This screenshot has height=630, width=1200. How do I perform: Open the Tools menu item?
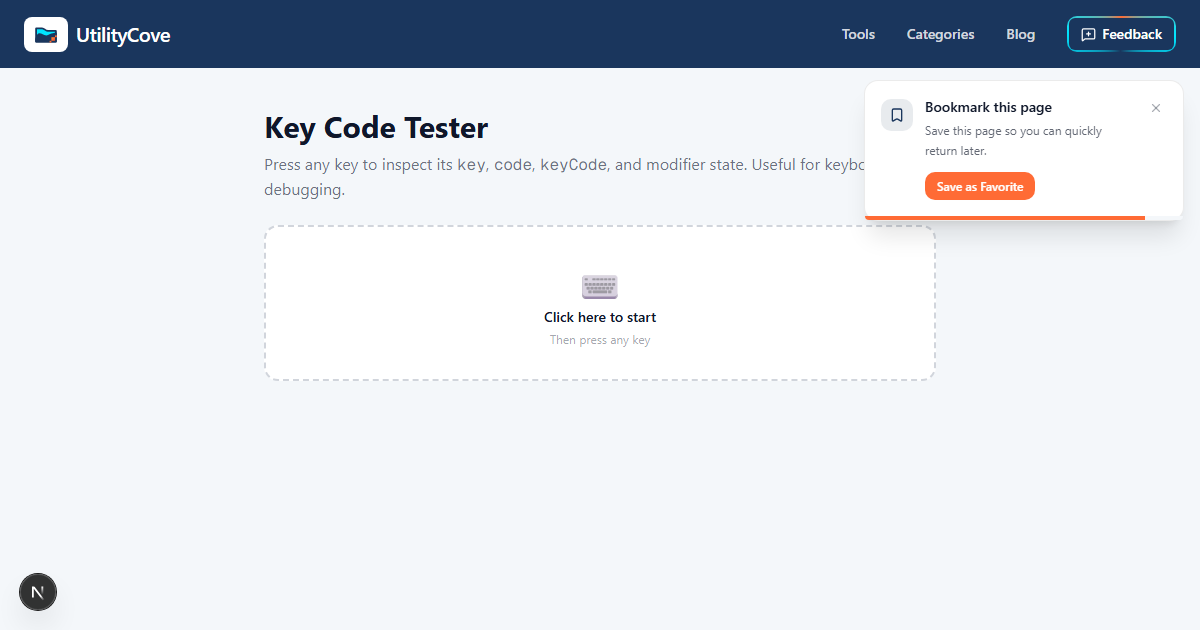pos(858,34)
